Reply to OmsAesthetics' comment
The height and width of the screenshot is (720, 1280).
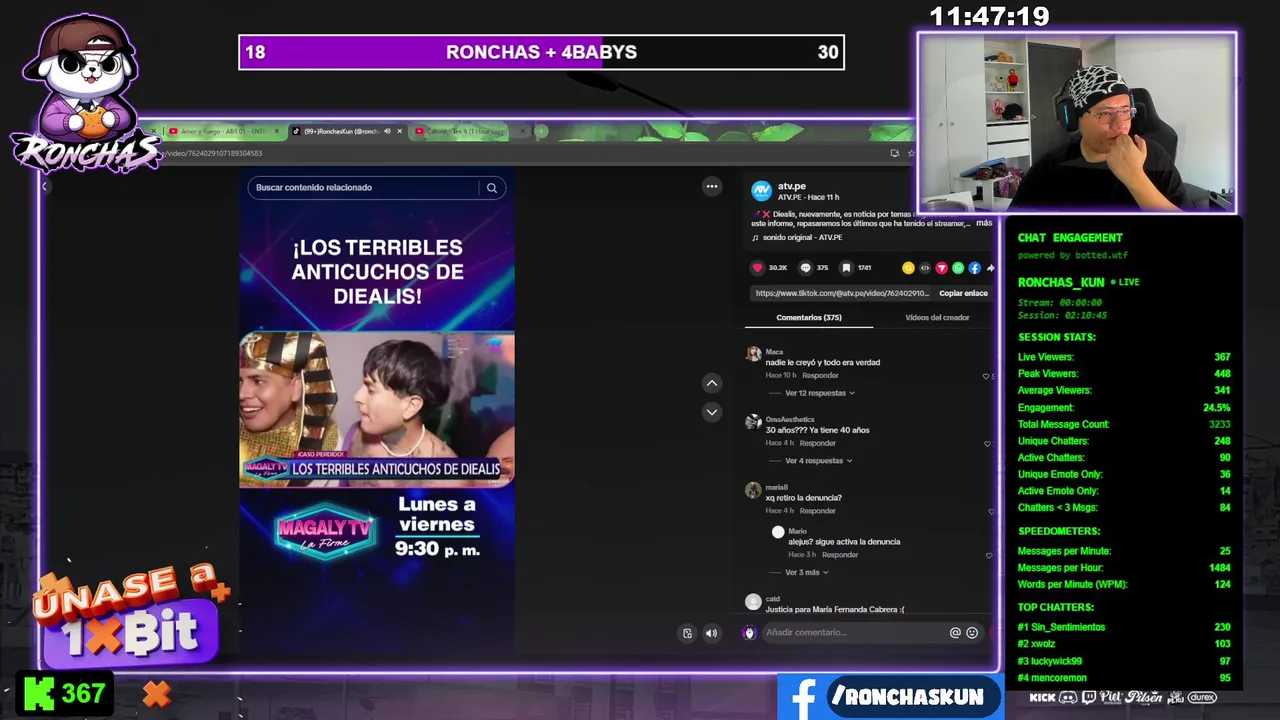[817, 443]
